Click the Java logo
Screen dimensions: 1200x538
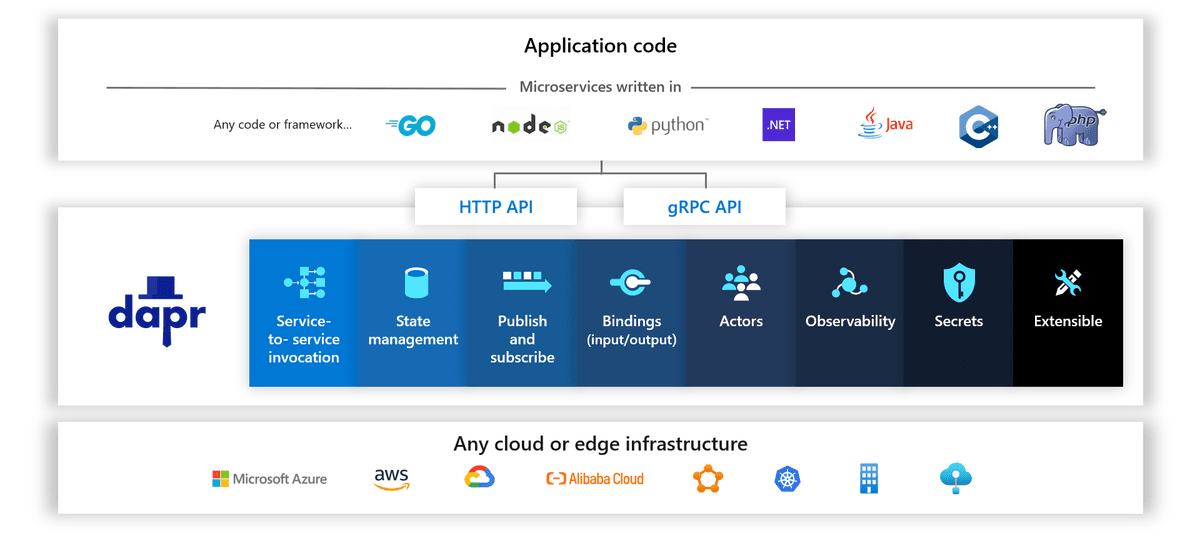[x=885, y=123]
